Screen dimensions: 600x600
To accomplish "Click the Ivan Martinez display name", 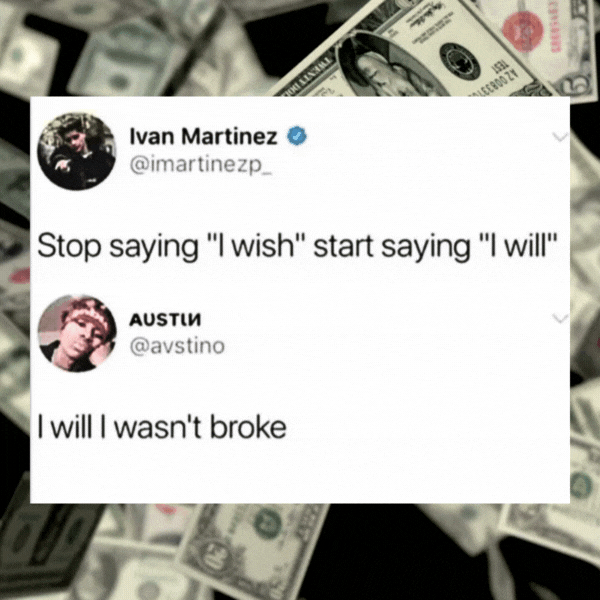I will click(204, 136).
